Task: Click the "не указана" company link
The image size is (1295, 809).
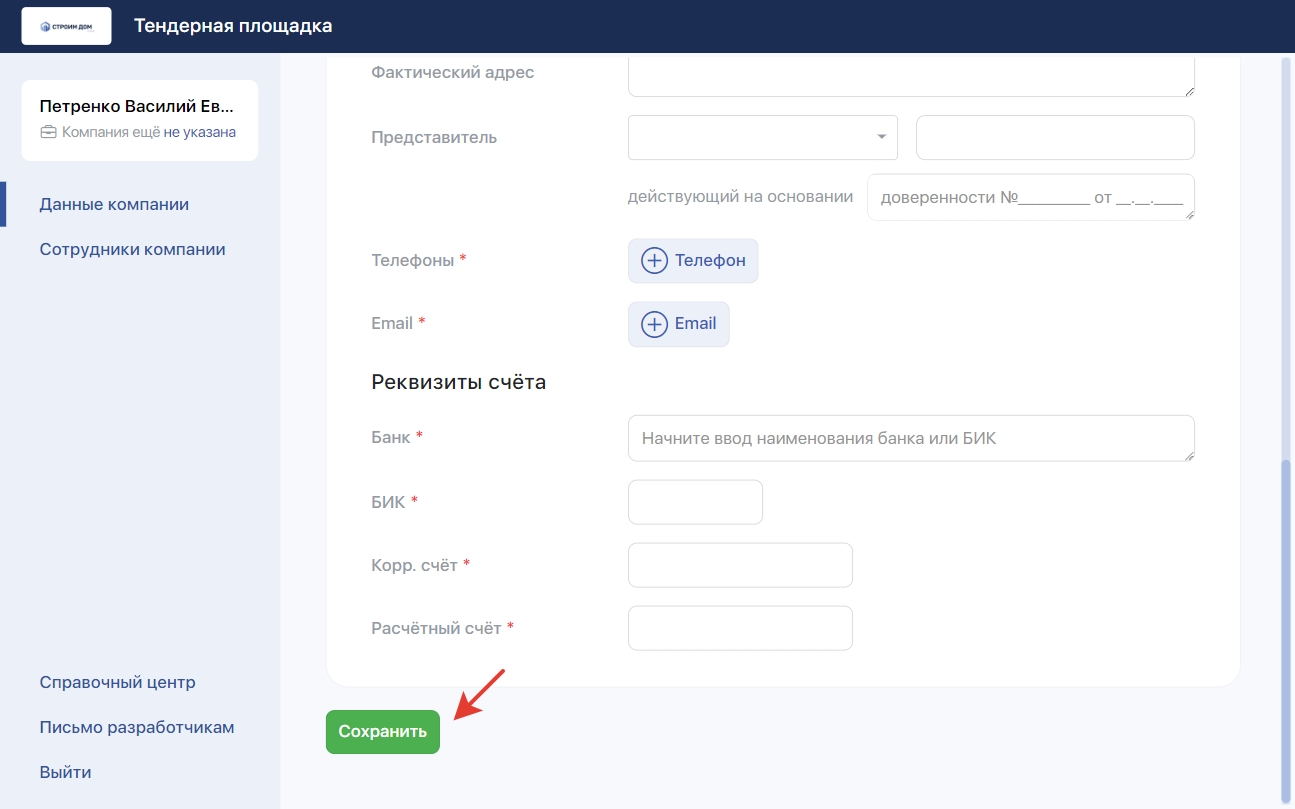Action: [199, 132]
